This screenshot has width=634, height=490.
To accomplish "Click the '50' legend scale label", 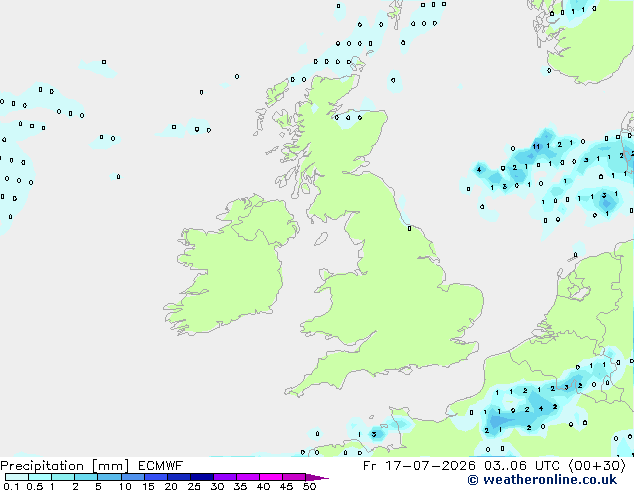I will click(309, 486).
